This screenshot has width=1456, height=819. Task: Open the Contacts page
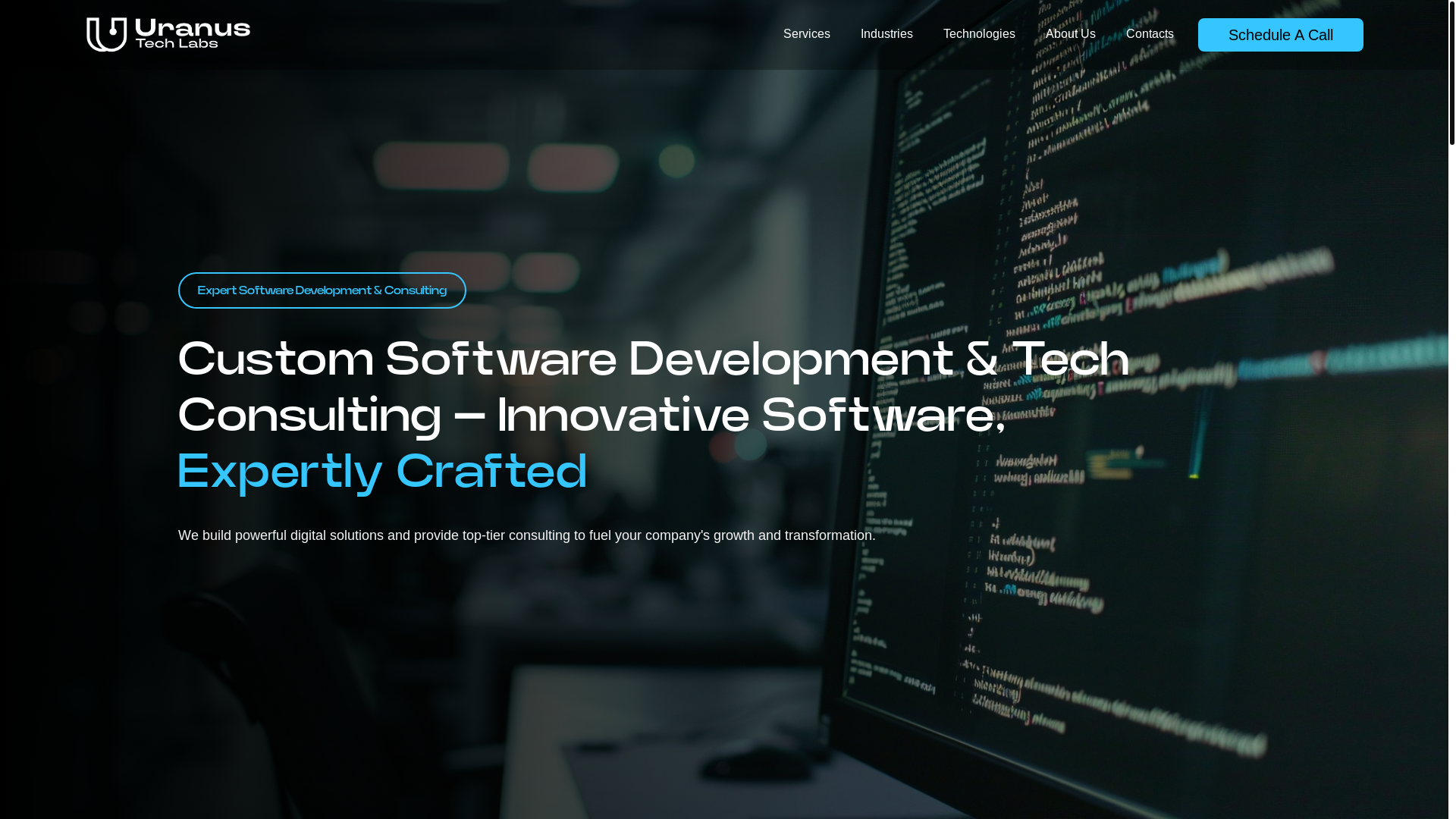click(1149, 34)
